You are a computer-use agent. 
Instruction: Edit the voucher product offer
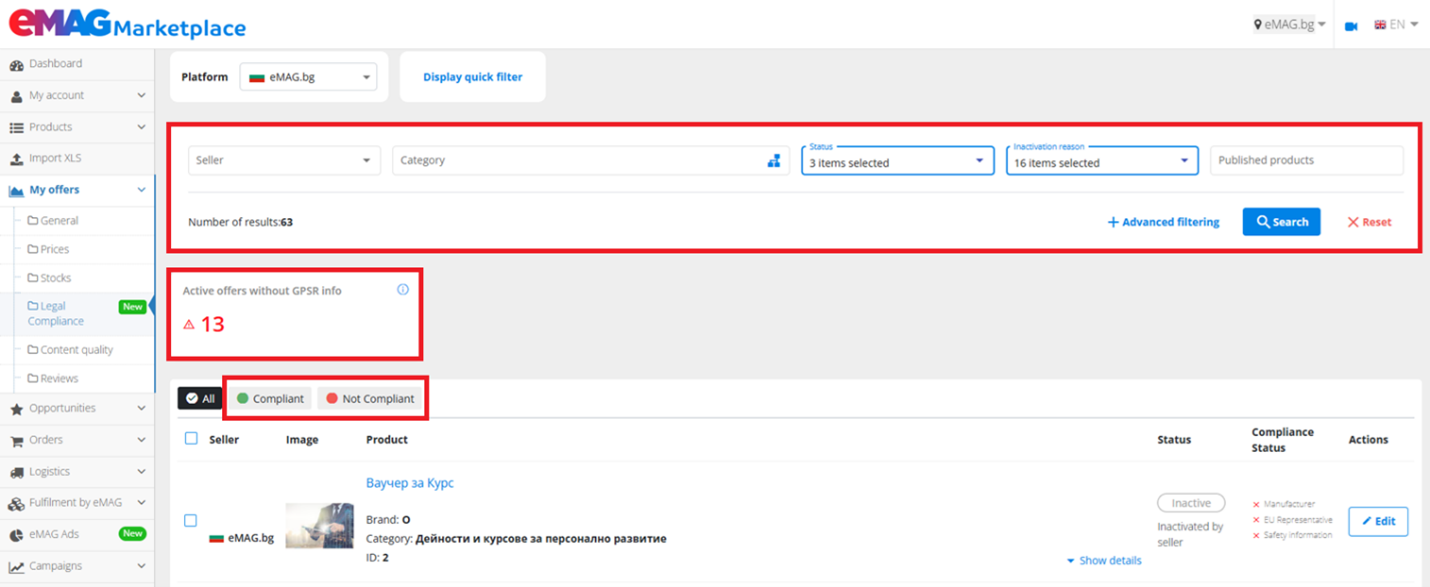click(x=1378, y=521)
